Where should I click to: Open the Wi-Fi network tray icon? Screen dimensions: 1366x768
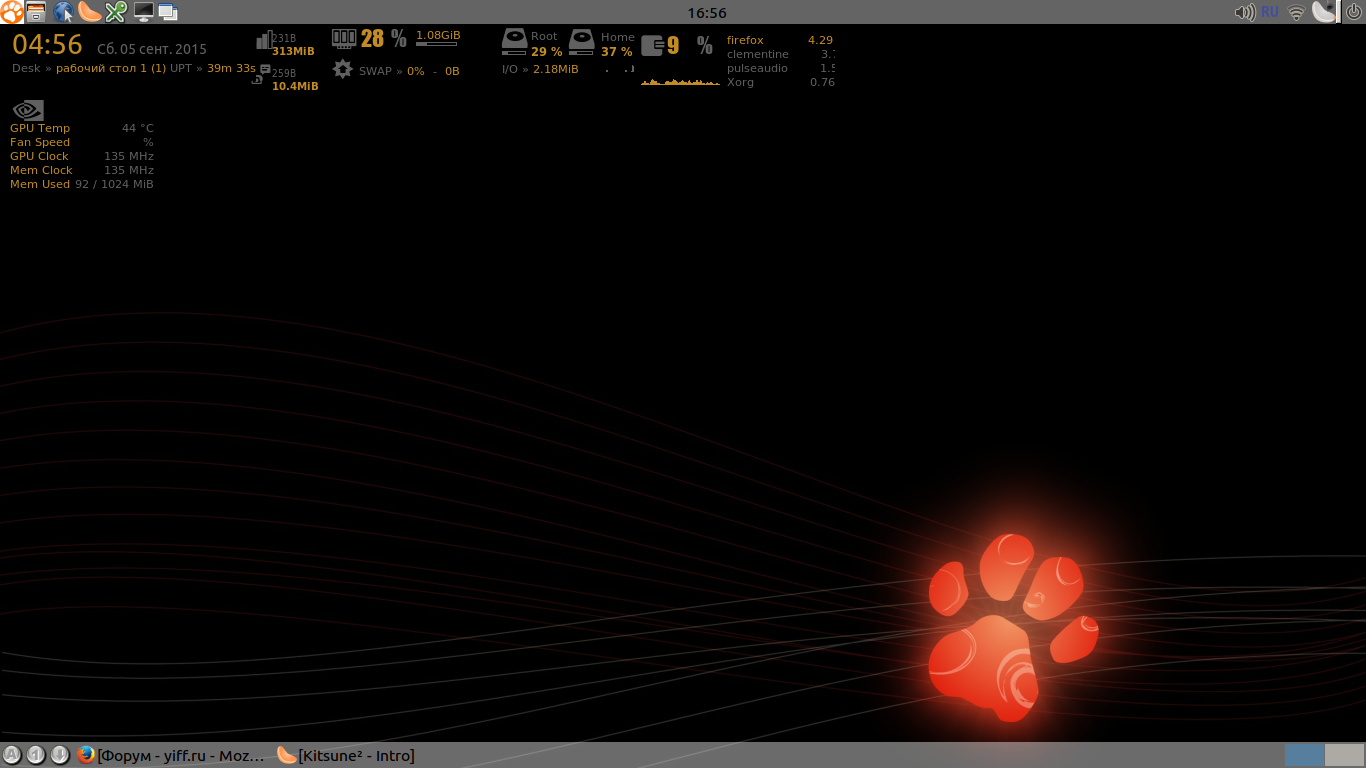pos(1296,12)
